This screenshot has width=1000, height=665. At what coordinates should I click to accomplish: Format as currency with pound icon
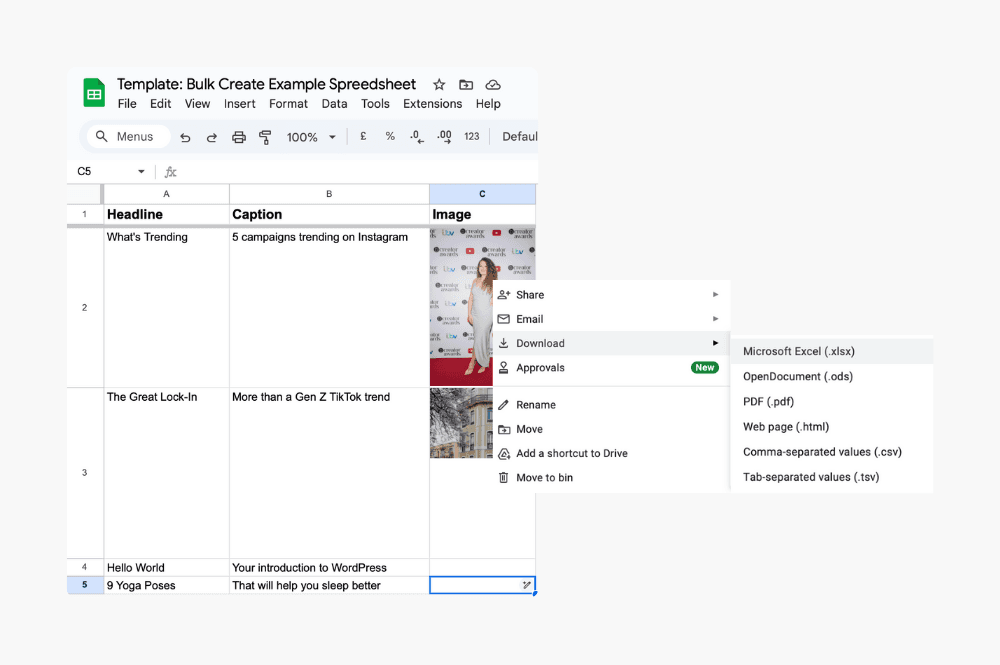point(362,137)
